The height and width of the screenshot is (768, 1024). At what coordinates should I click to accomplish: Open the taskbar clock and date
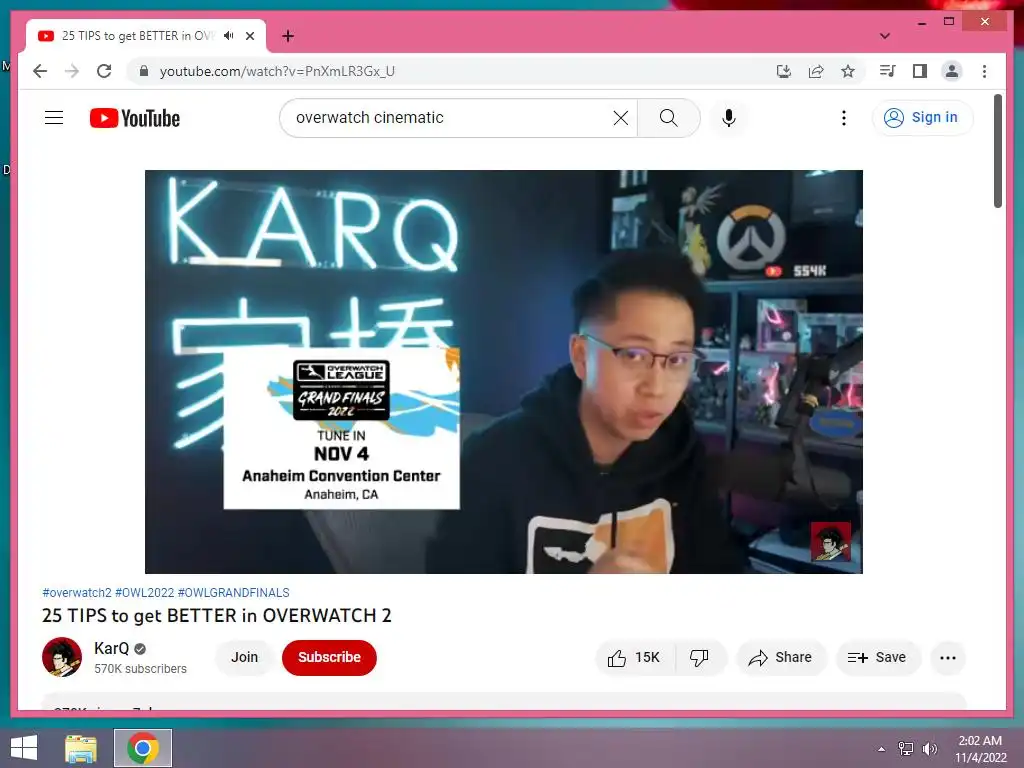[980, 749]
